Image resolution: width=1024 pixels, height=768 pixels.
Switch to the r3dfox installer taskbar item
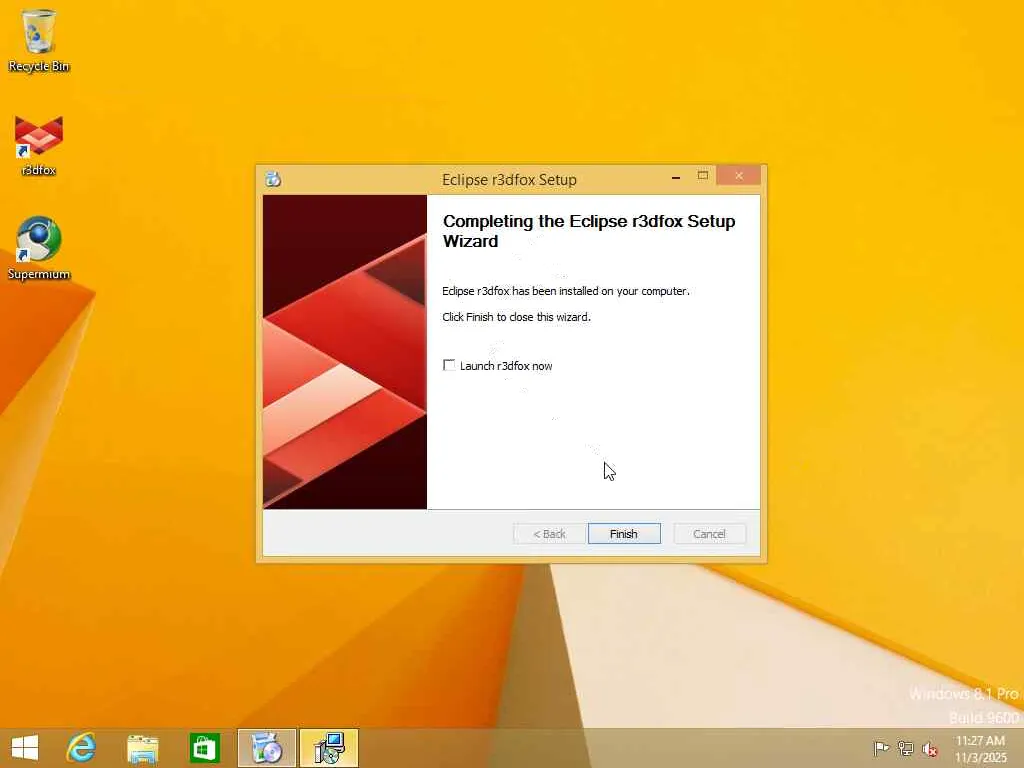point(266,748)
